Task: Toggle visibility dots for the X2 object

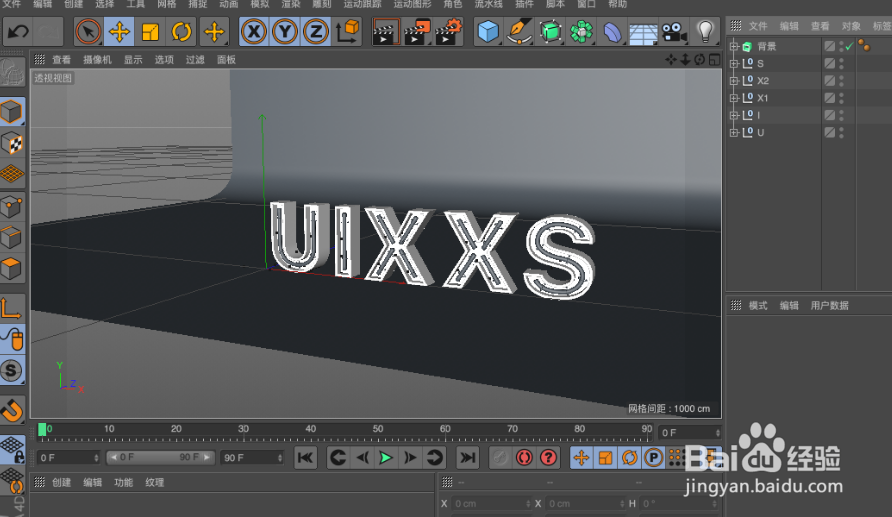Action: [841, 81]
